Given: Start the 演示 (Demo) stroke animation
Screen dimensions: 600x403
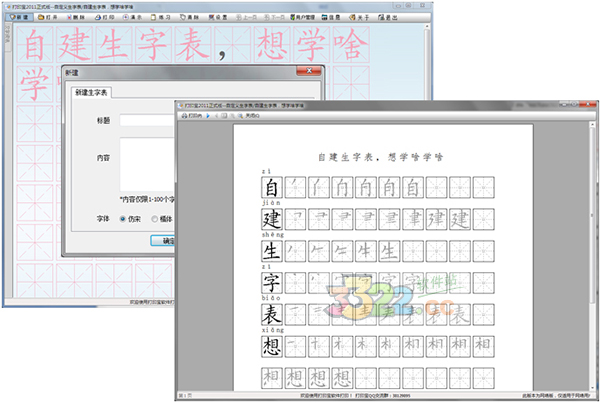Looking at the screenshot, I should point(132,17).
